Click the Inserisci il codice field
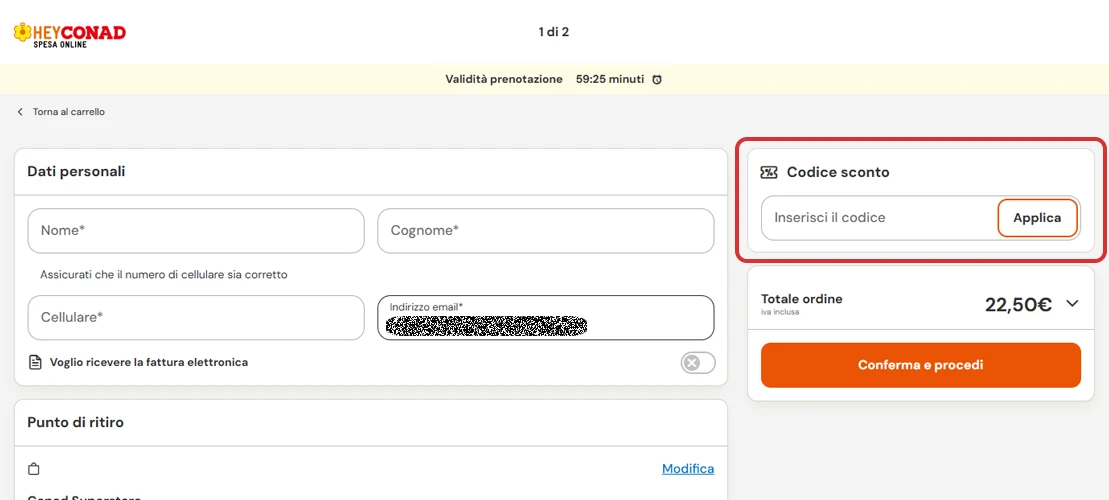This screenshot has height=500, width=1109. point(879,218)
